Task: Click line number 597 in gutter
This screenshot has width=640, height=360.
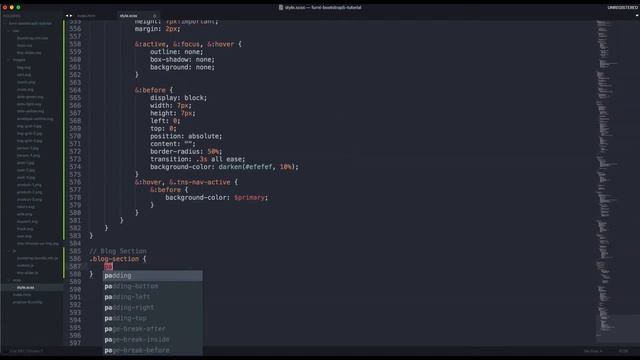Action: point(75,343)
